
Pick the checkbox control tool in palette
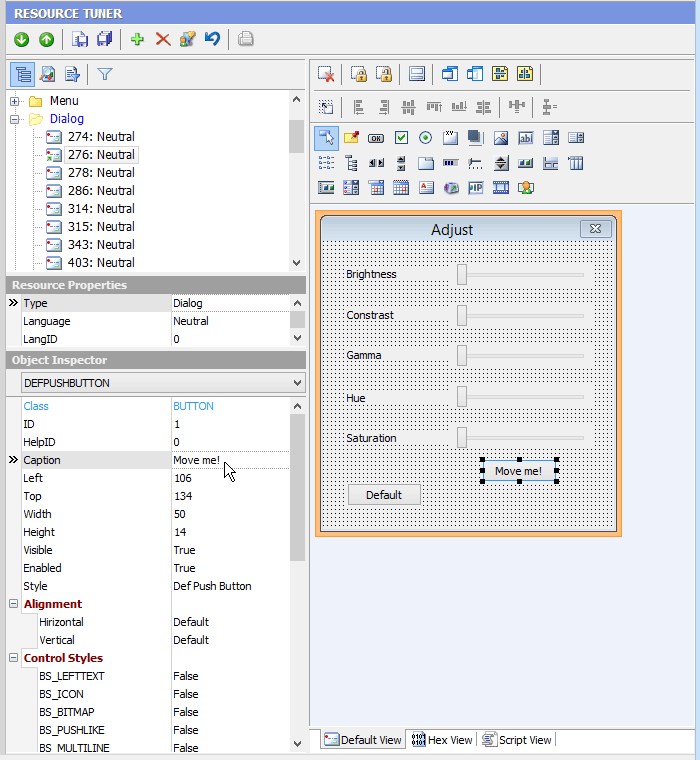click(401, 138)
